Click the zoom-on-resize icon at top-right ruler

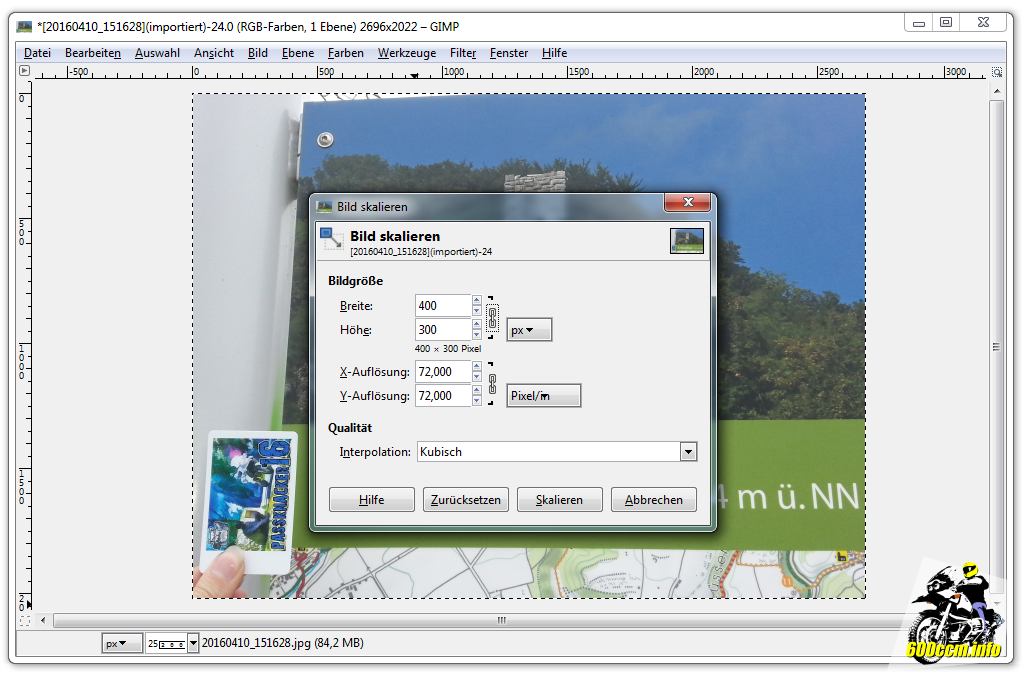coord(996,72)
